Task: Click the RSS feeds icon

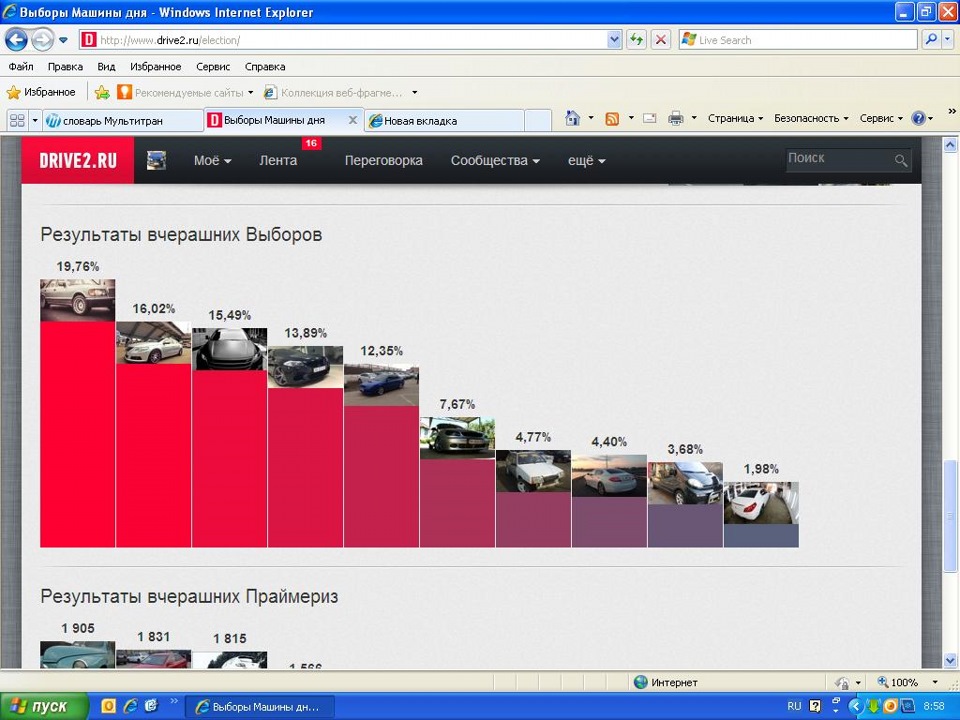Action: pyautogui.click(x=612, y=119)
